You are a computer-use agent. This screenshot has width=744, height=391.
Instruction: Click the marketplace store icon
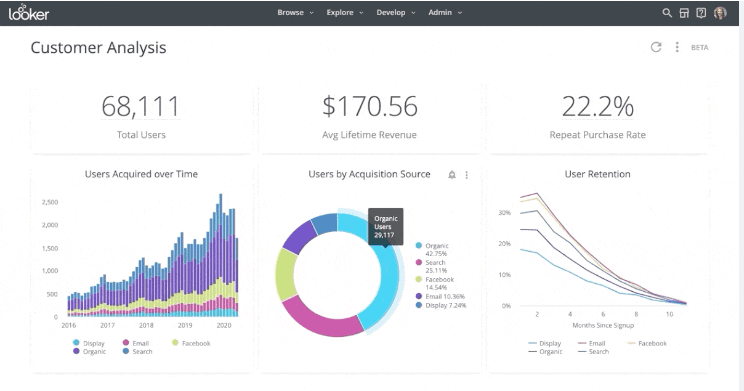684,13
